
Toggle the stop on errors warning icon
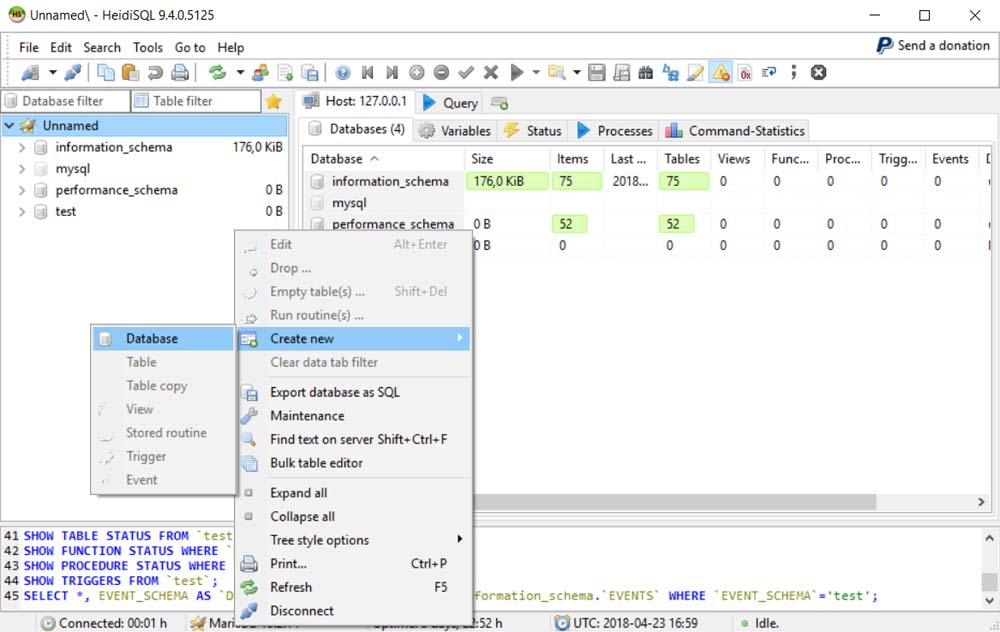720,73
